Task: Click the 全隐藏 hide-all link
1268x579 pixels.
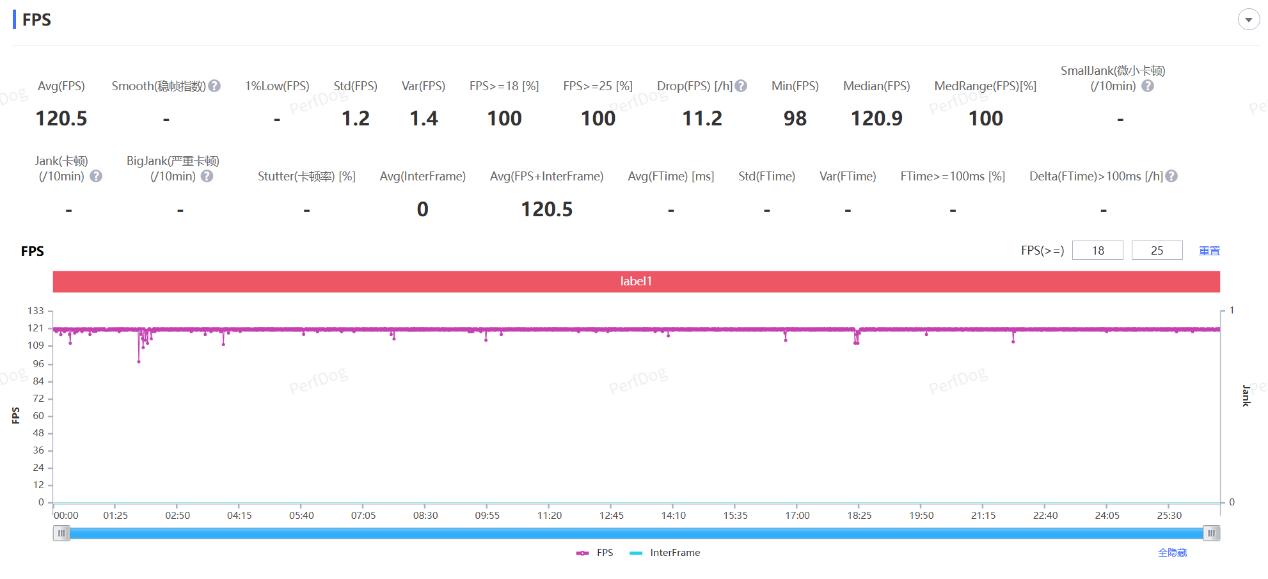Action: pos(1172,553)
